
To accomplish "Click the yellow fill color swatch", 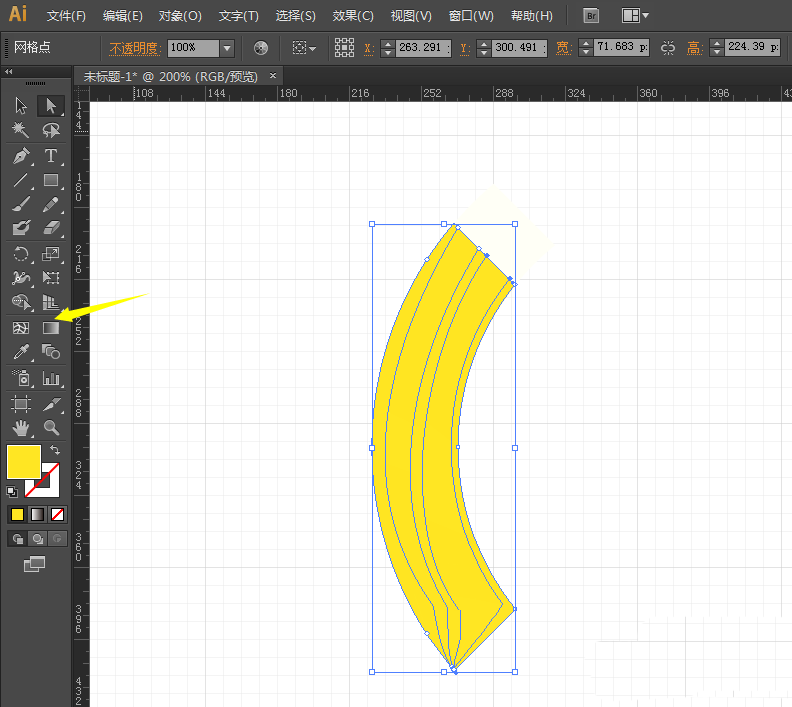I will pos(23,461).
